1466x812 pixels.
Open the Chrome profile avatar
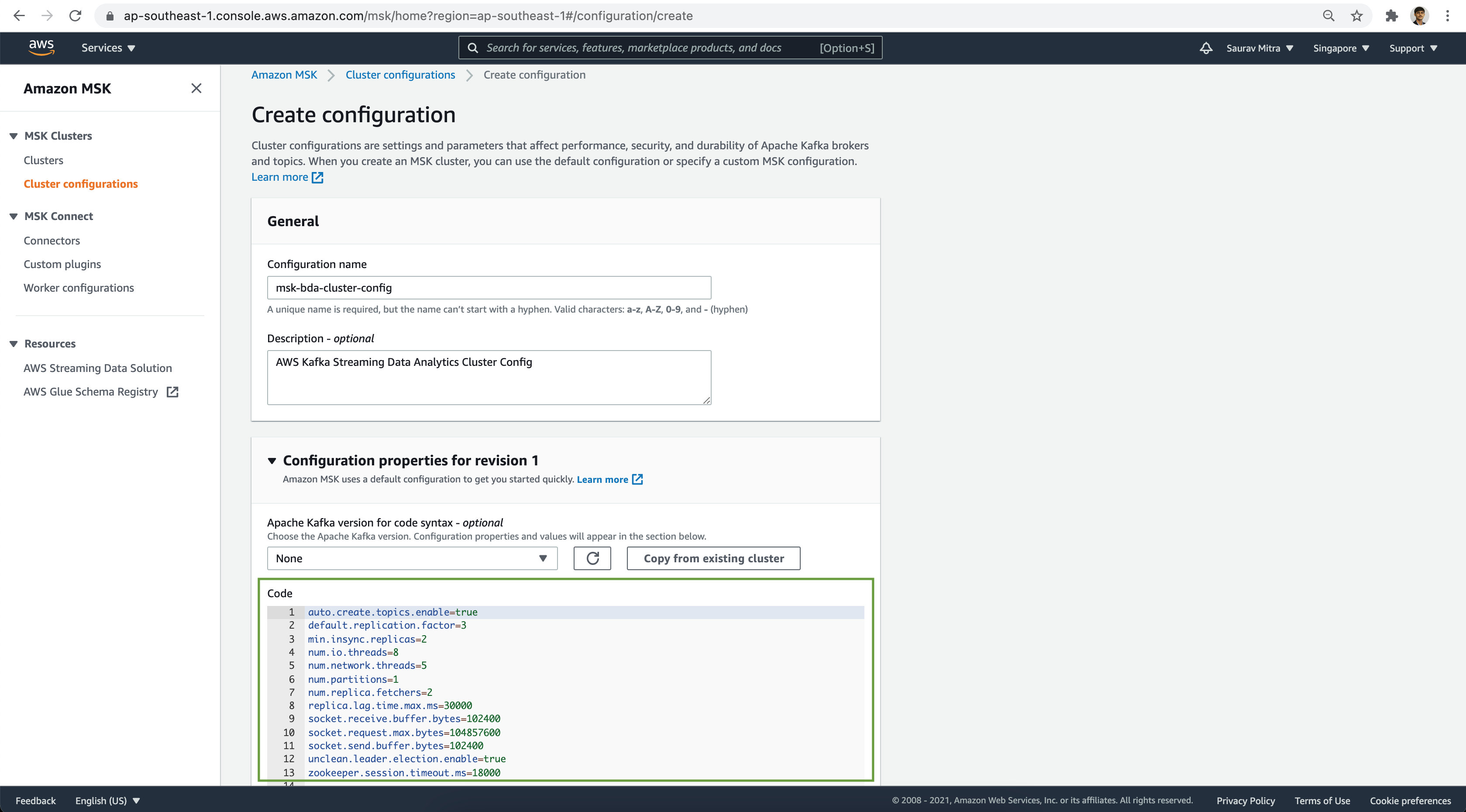(1419, 15)
